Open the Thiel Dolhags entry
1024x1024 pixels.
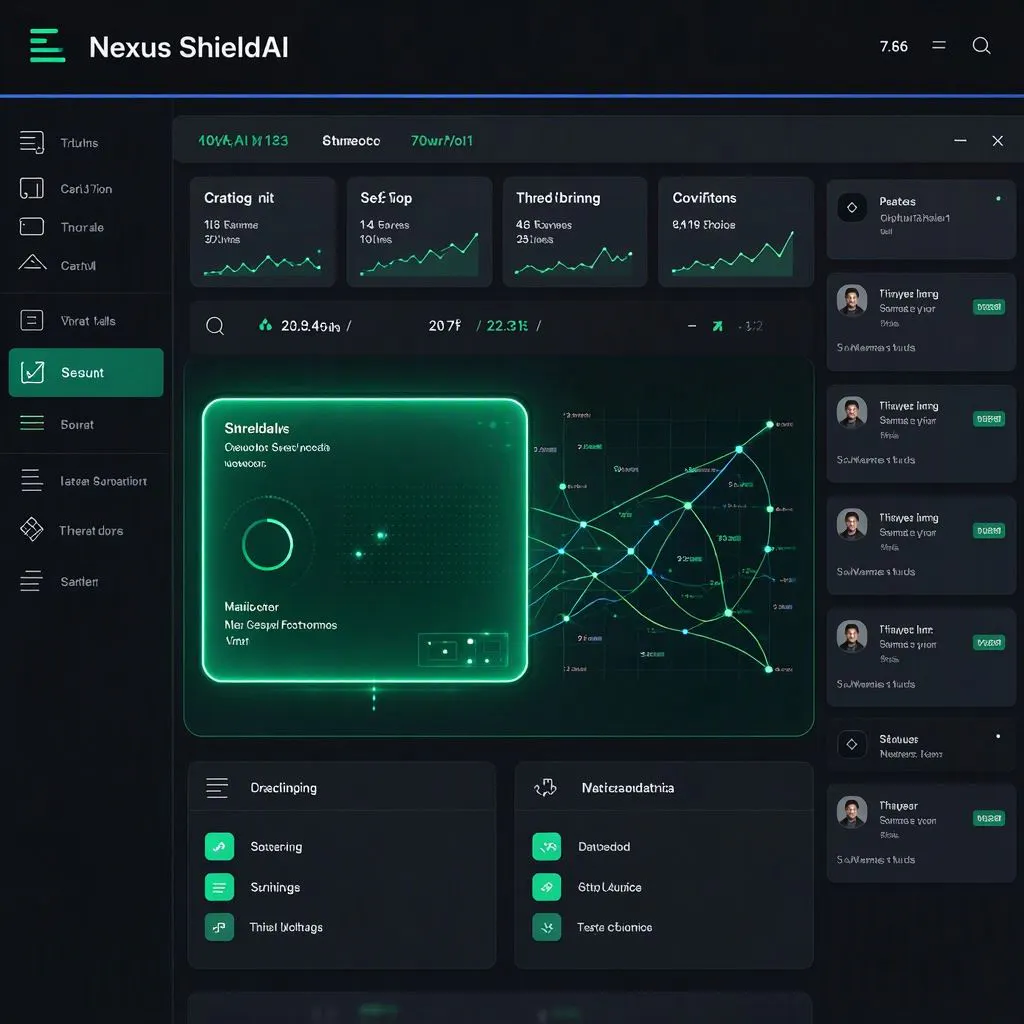pos(286,927)
